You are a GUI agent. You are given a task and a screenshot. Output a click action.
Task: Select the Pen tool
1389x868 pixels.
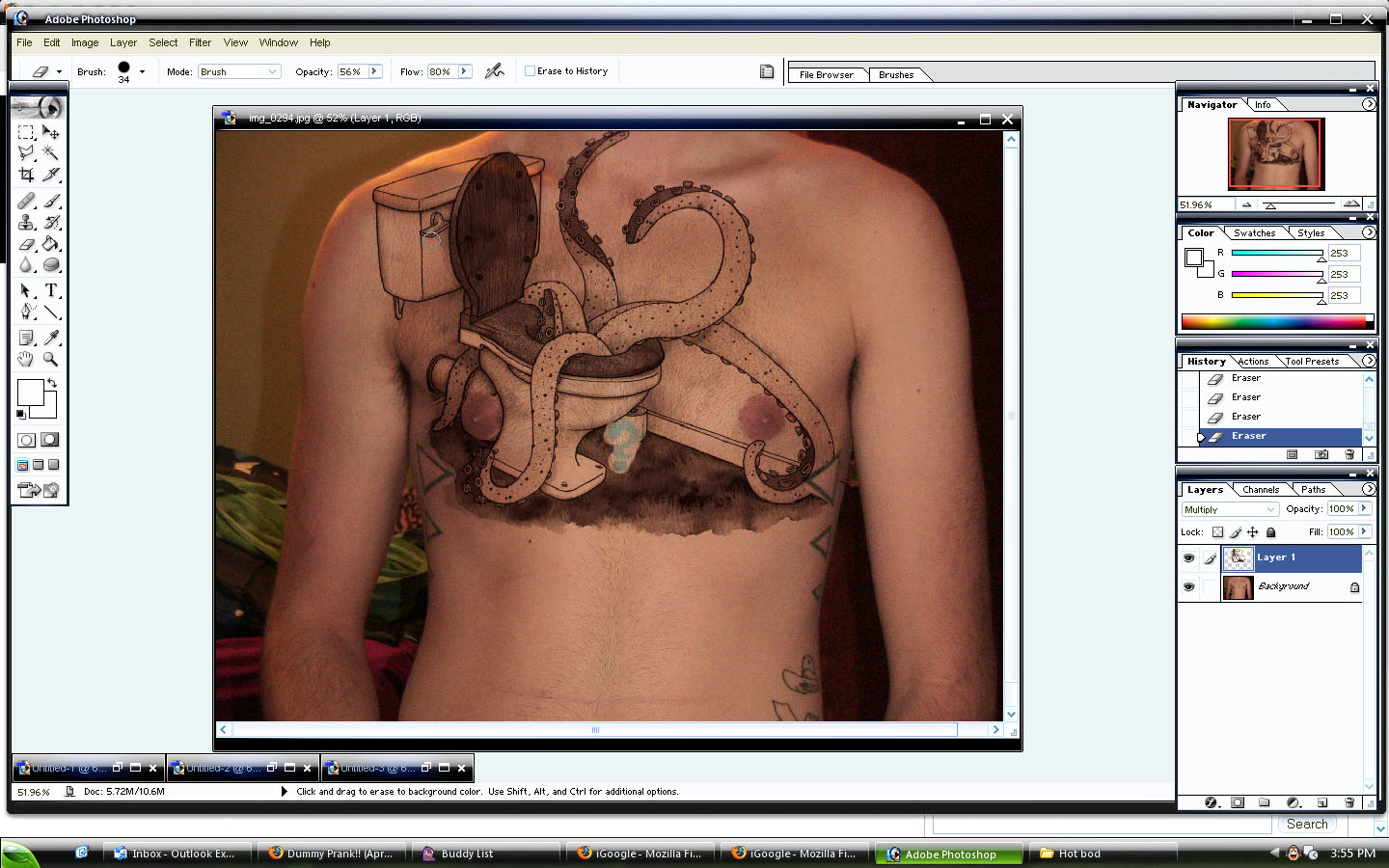(x=26, y=312)
